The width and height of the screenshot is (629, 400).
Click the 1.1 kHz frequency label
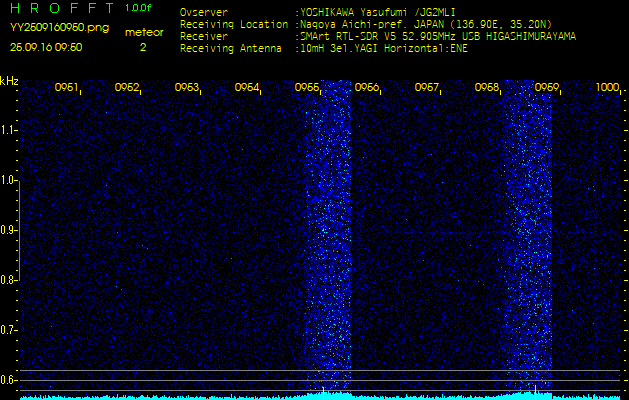pos(8,131)
